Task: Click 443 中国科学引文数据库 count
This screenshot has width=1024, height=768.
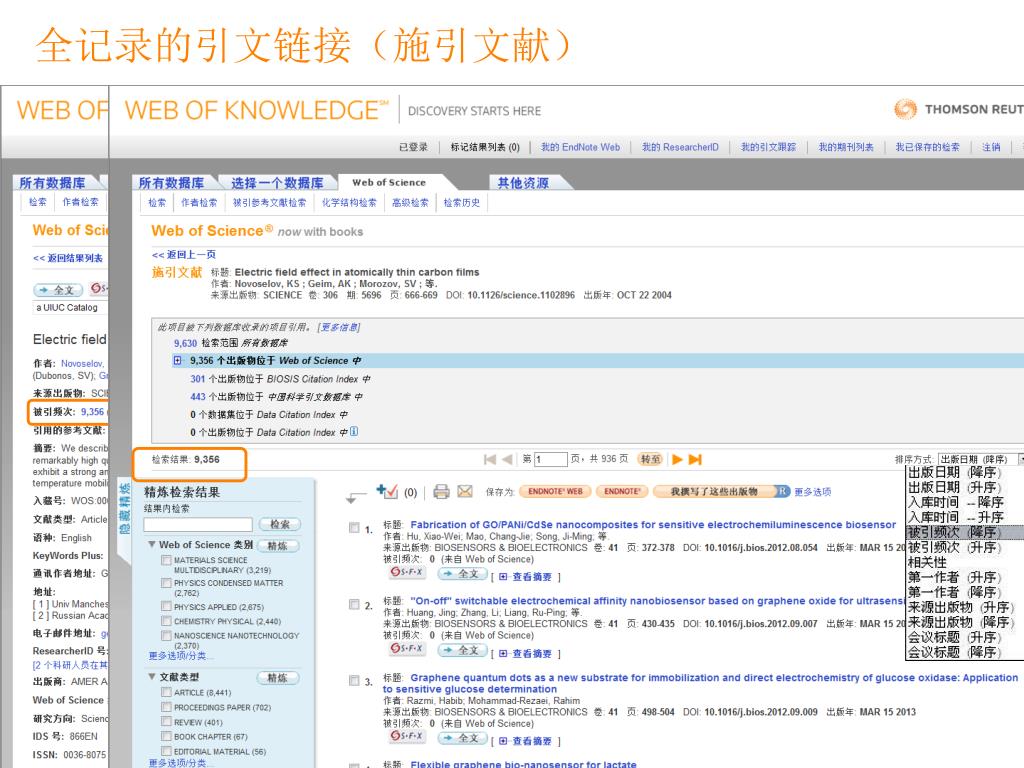Action: pos(197,396)
